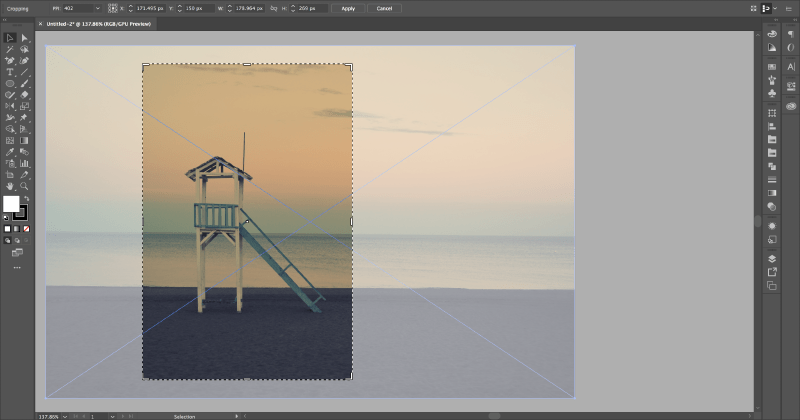Click the black Stroke color swatch
800x420 pixels.
21,213
